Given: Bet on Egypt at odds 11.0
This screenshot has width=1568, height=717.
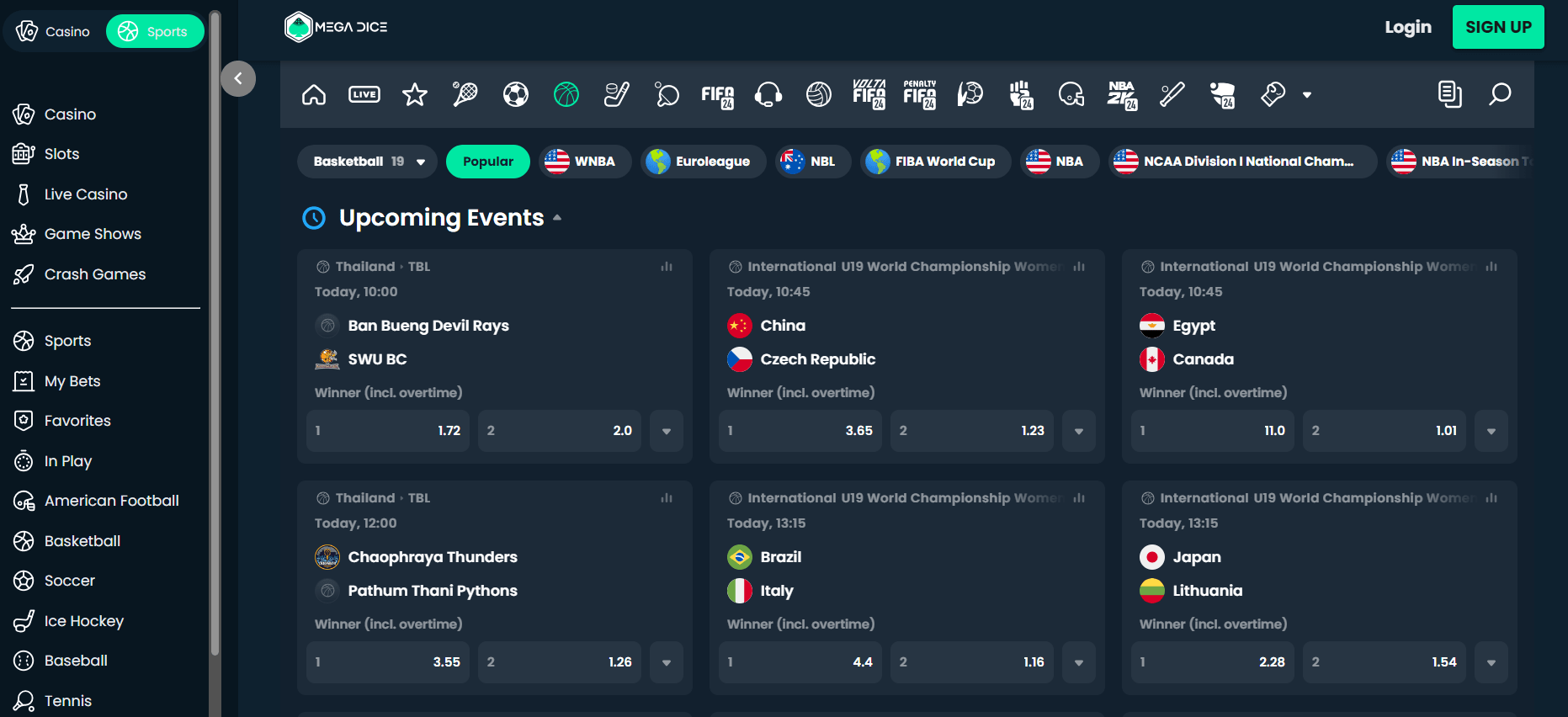Looking at the screenshot, I should [1213, 431].
